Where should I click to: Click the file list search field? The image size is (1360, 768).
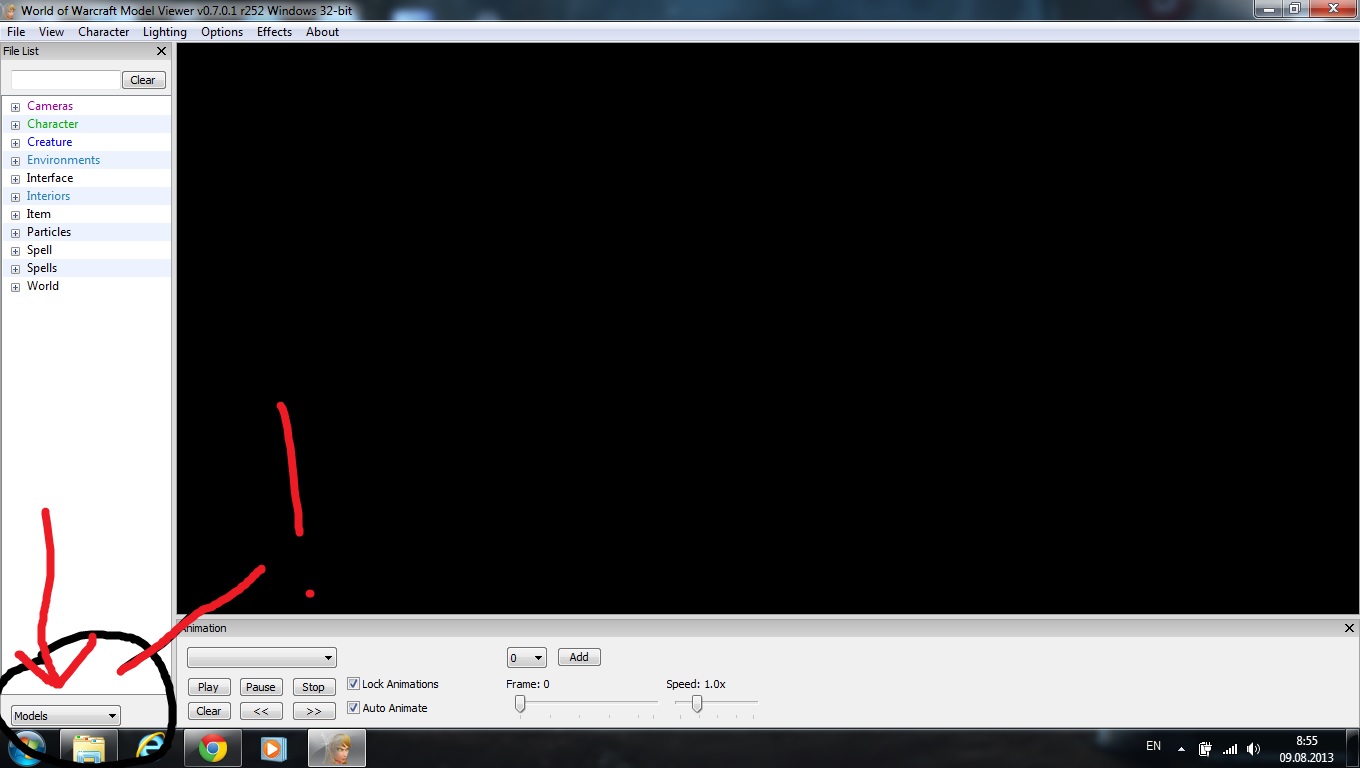65,80
